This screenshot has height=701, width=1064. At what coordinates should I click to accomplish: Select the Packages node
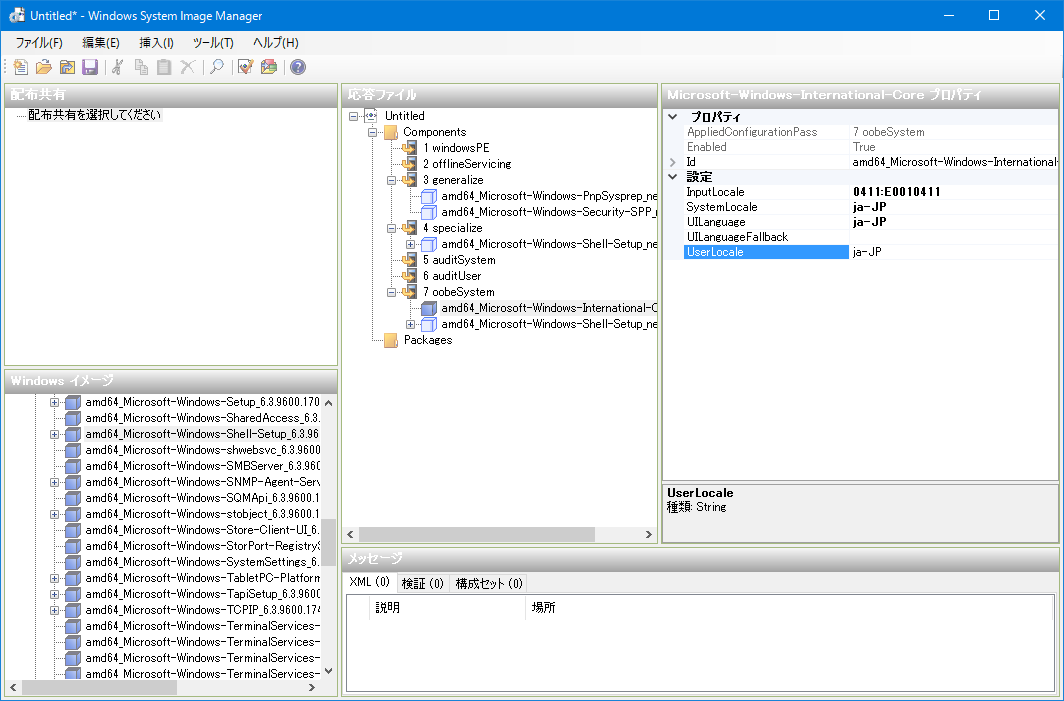428,340
